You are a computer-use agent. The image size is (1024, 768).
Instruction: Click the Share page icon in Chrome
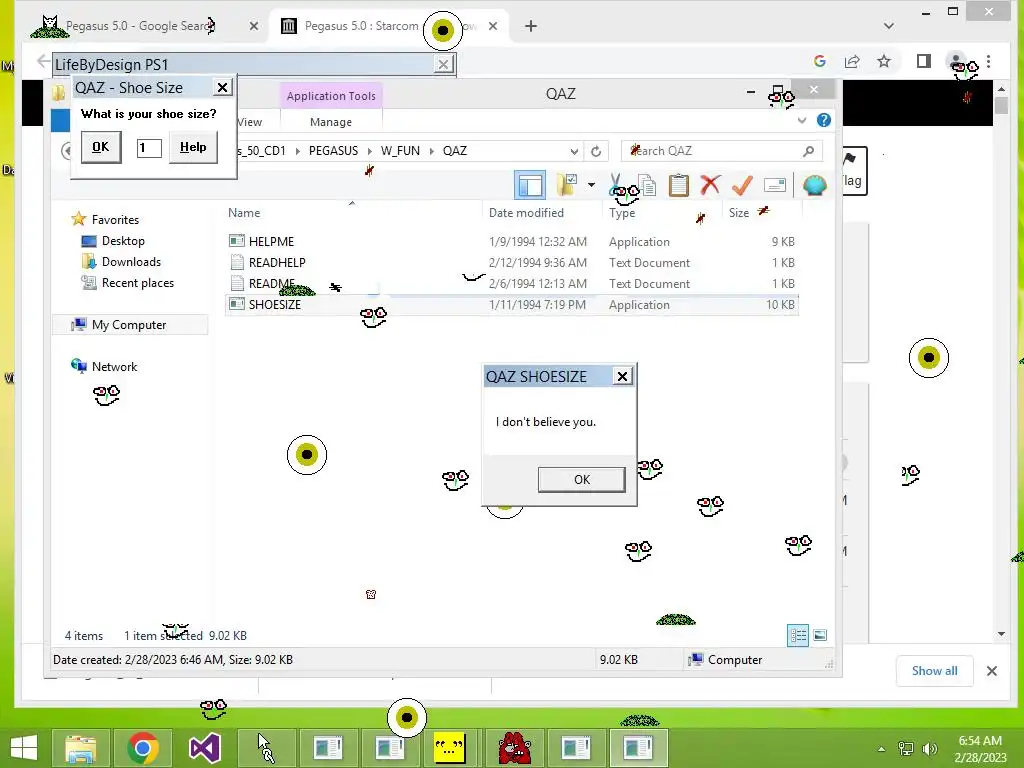tap(852, 61)
